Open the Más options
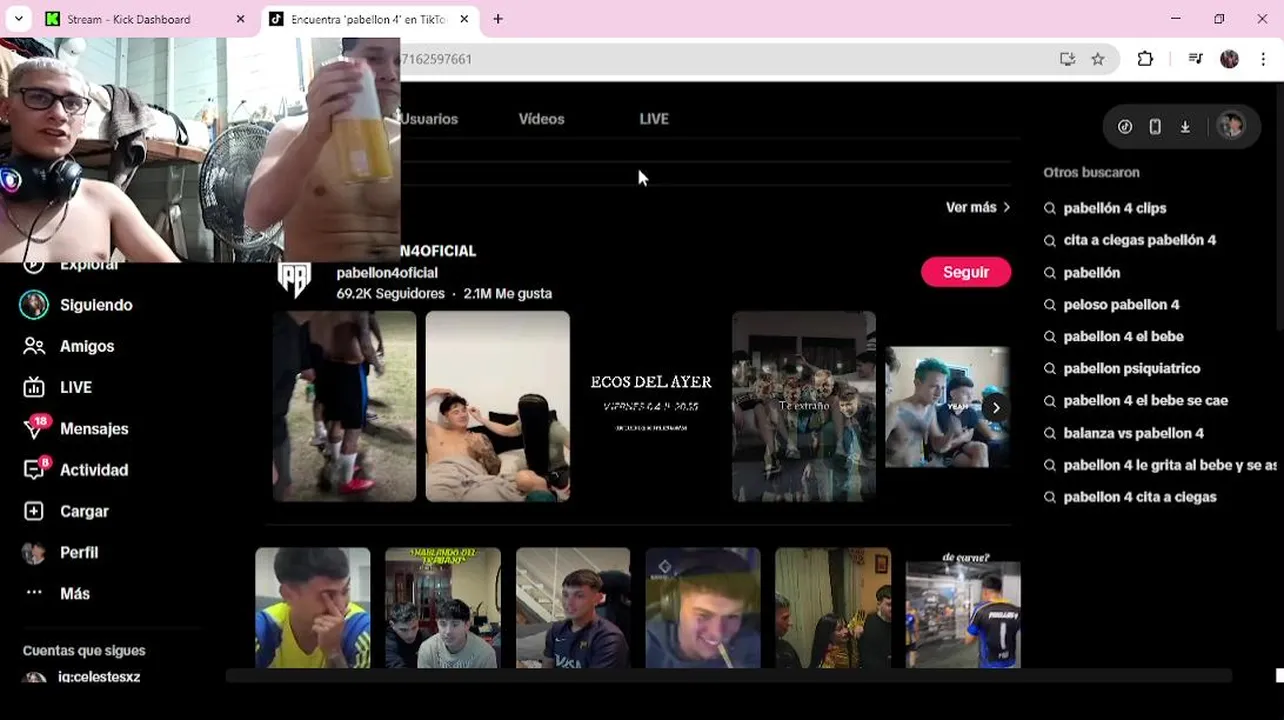The width and height of the screenshot is (1284, 720). 57,593
